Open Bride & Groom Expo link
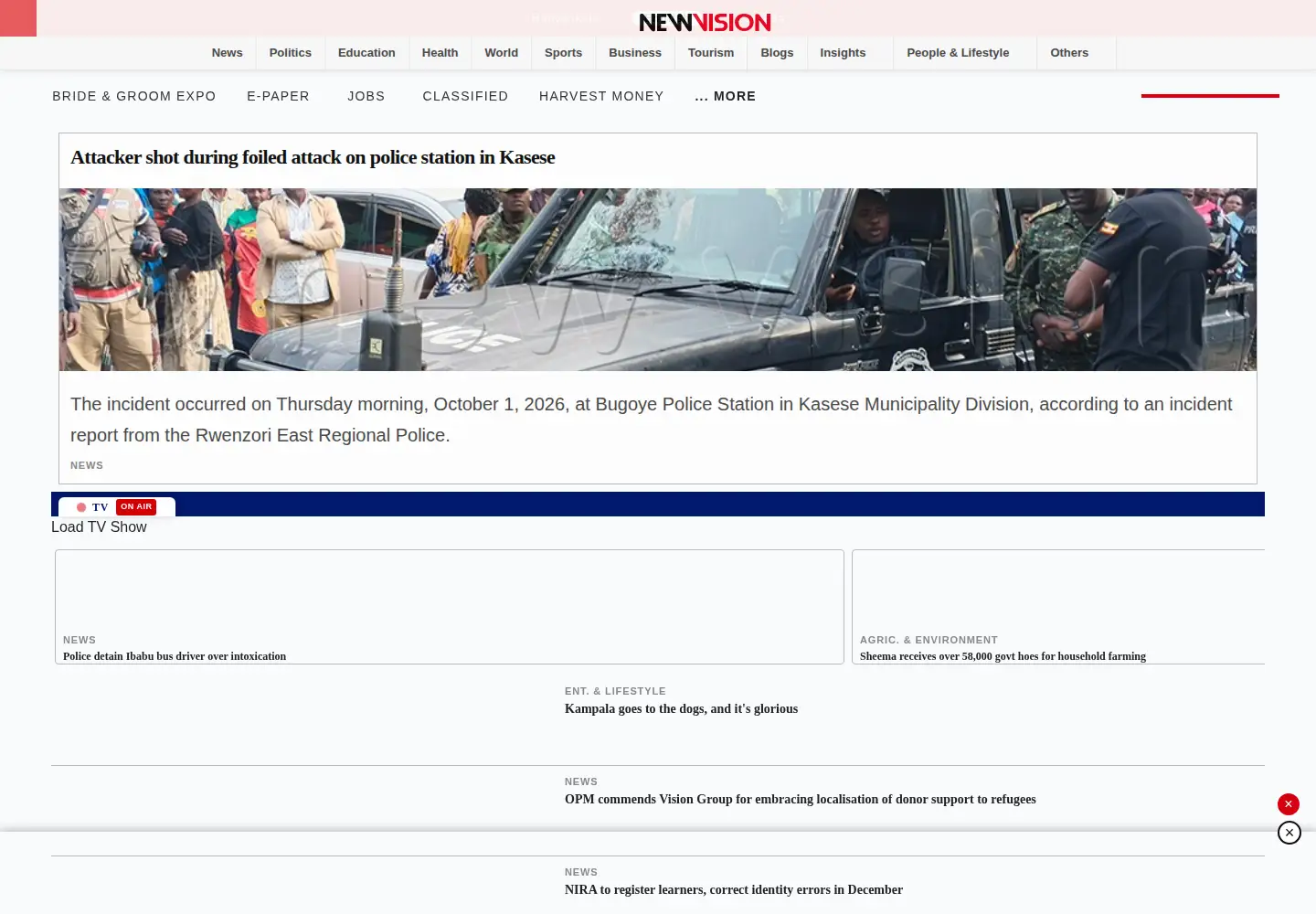The width and height of the screenshot is (1316, 914). pyautogui.click(x=134, y=96)
